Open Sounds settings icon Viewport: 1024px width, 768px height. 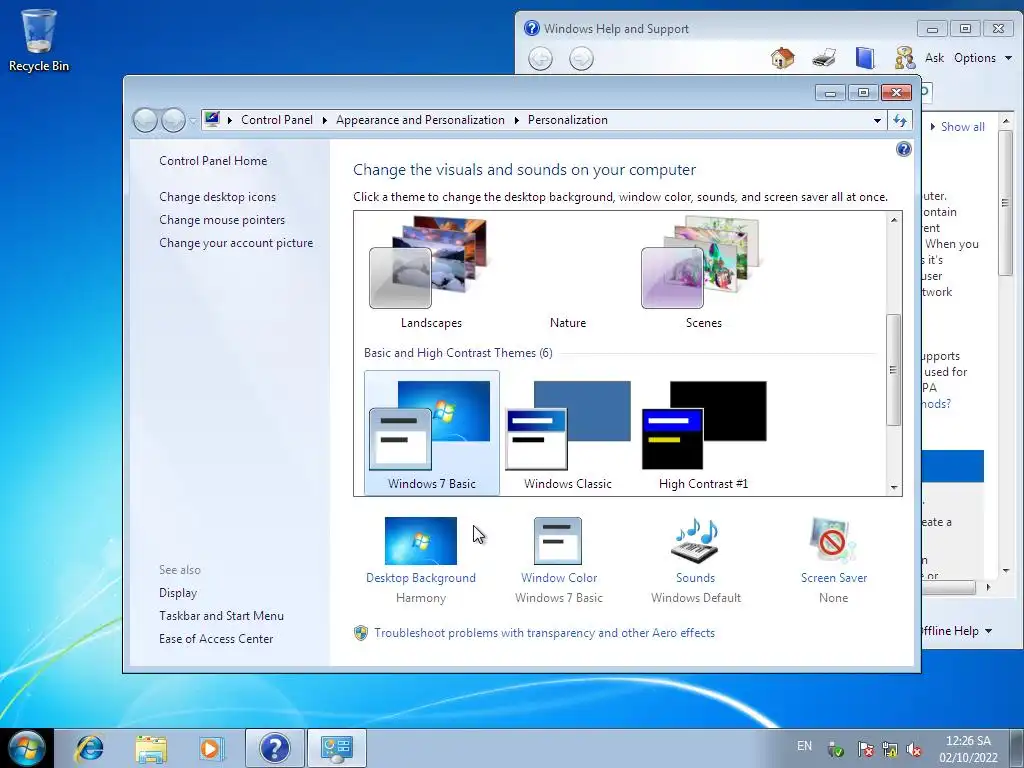point(696,541)
